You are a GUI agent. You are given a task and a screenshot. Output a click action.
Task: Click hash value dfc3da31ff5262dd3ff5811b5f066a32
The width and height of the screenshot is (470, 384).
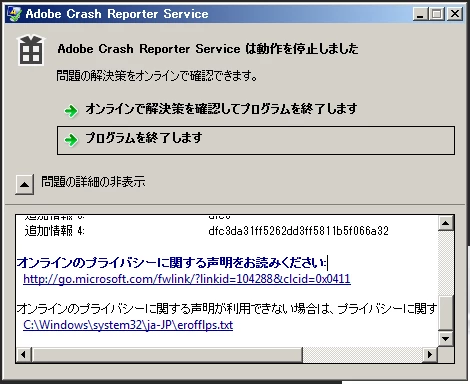(x=298, y=231)
